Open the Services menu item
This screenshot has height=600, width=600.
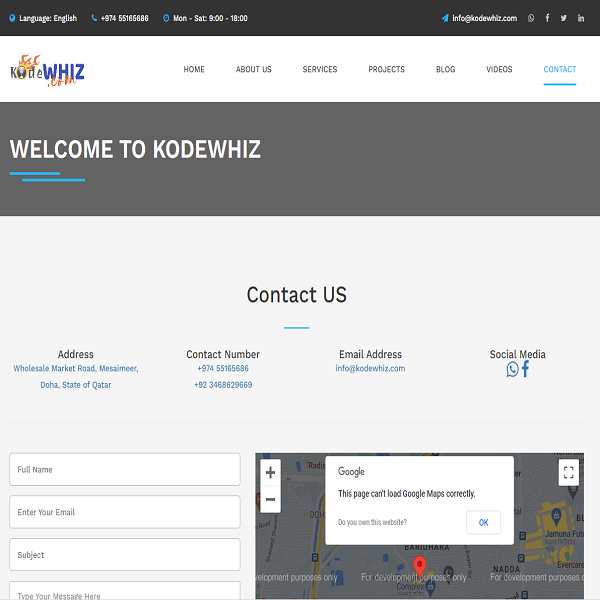tap(320, 69)
